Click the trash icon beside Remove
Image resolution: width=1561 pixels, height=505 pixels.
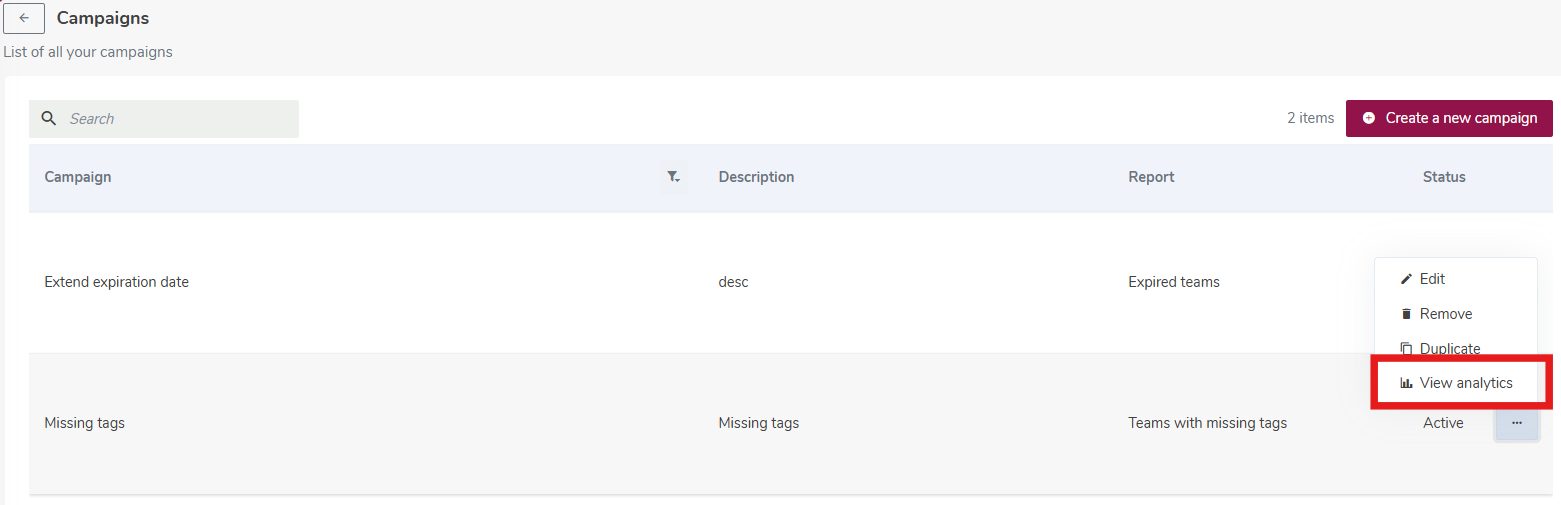1406,314
